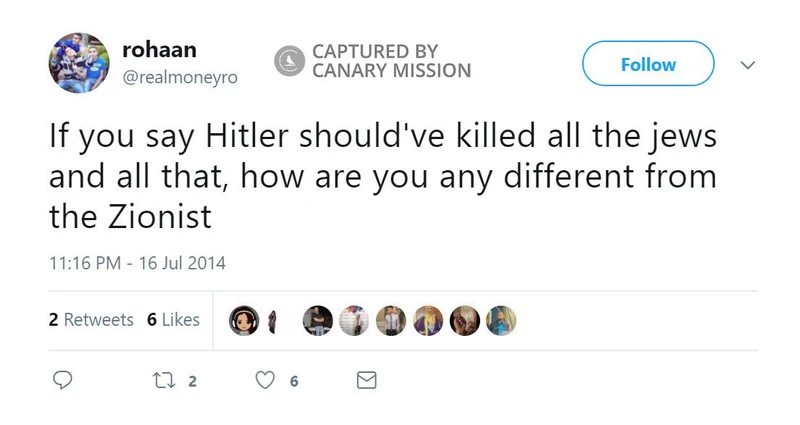800x425 pixels.
Task: Open avatar of man with crossed arms
Action: pyautogui.click(x=317, y=320)
